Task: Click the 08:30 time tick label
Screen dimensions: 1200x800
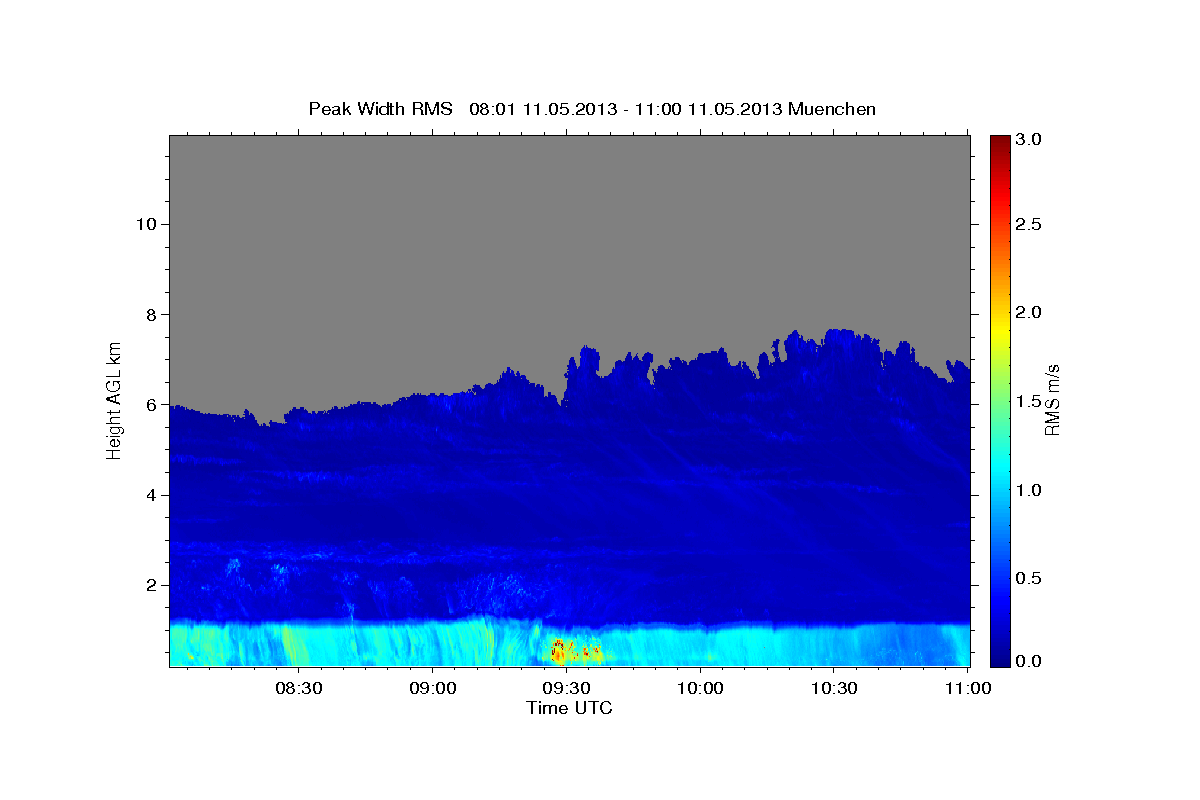Action: [x=299, y=688]
